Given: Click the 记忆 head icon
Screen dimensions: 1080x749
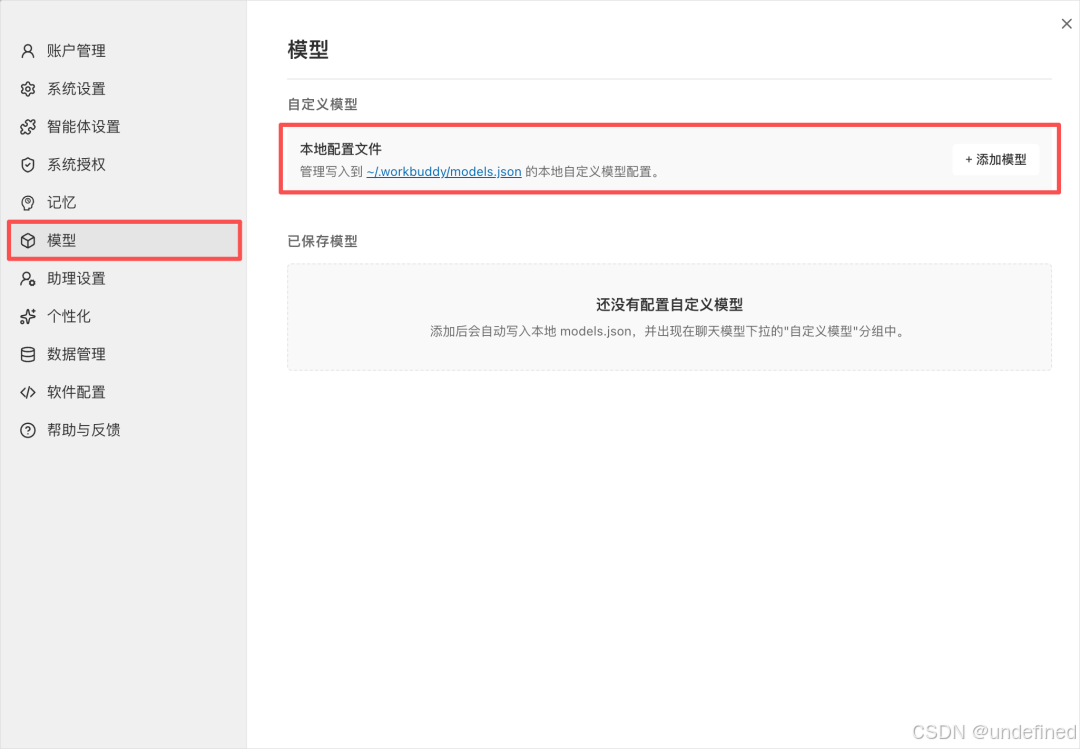Looking at the screenshot, I should [x=28, y=203].
